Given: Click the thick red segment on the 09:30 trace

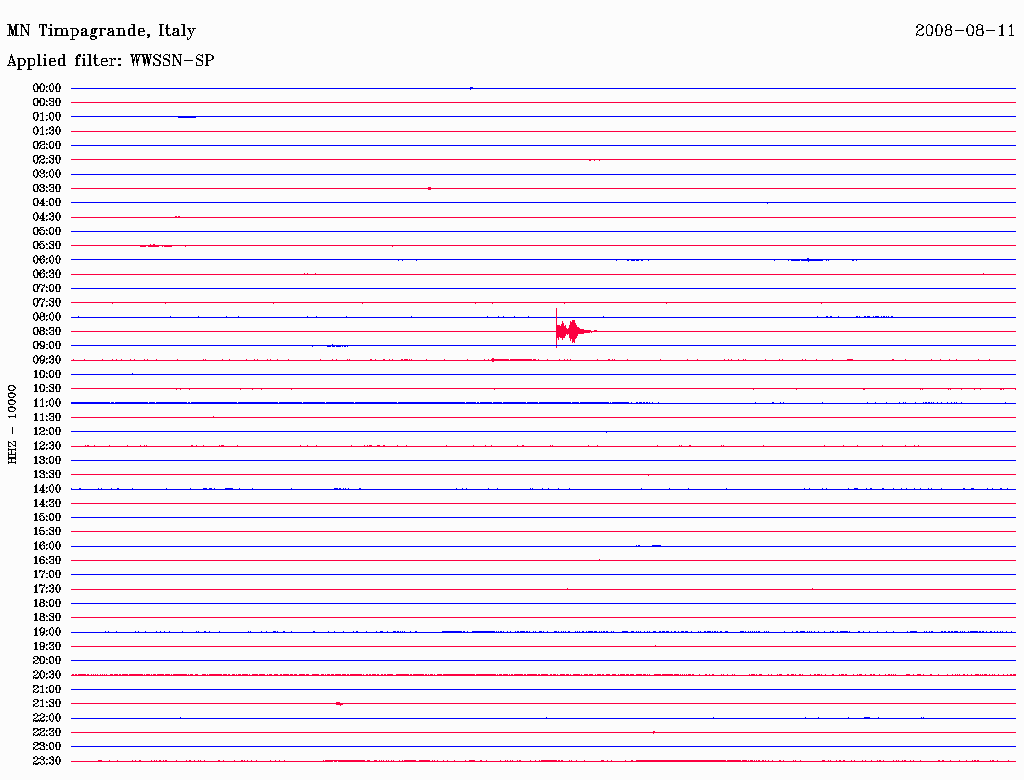Looking at the screenshot, I should tap(513, 360).
